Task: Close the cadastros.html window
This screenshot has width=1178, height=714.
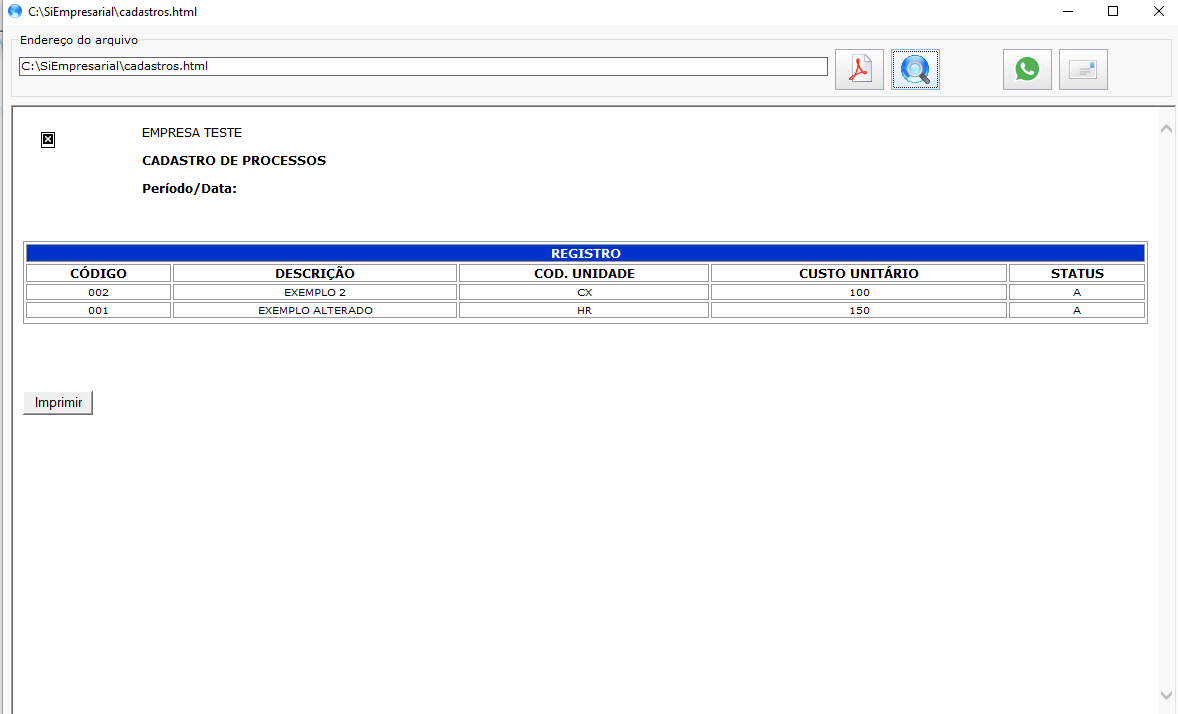Action: [x=1158, y=11]
